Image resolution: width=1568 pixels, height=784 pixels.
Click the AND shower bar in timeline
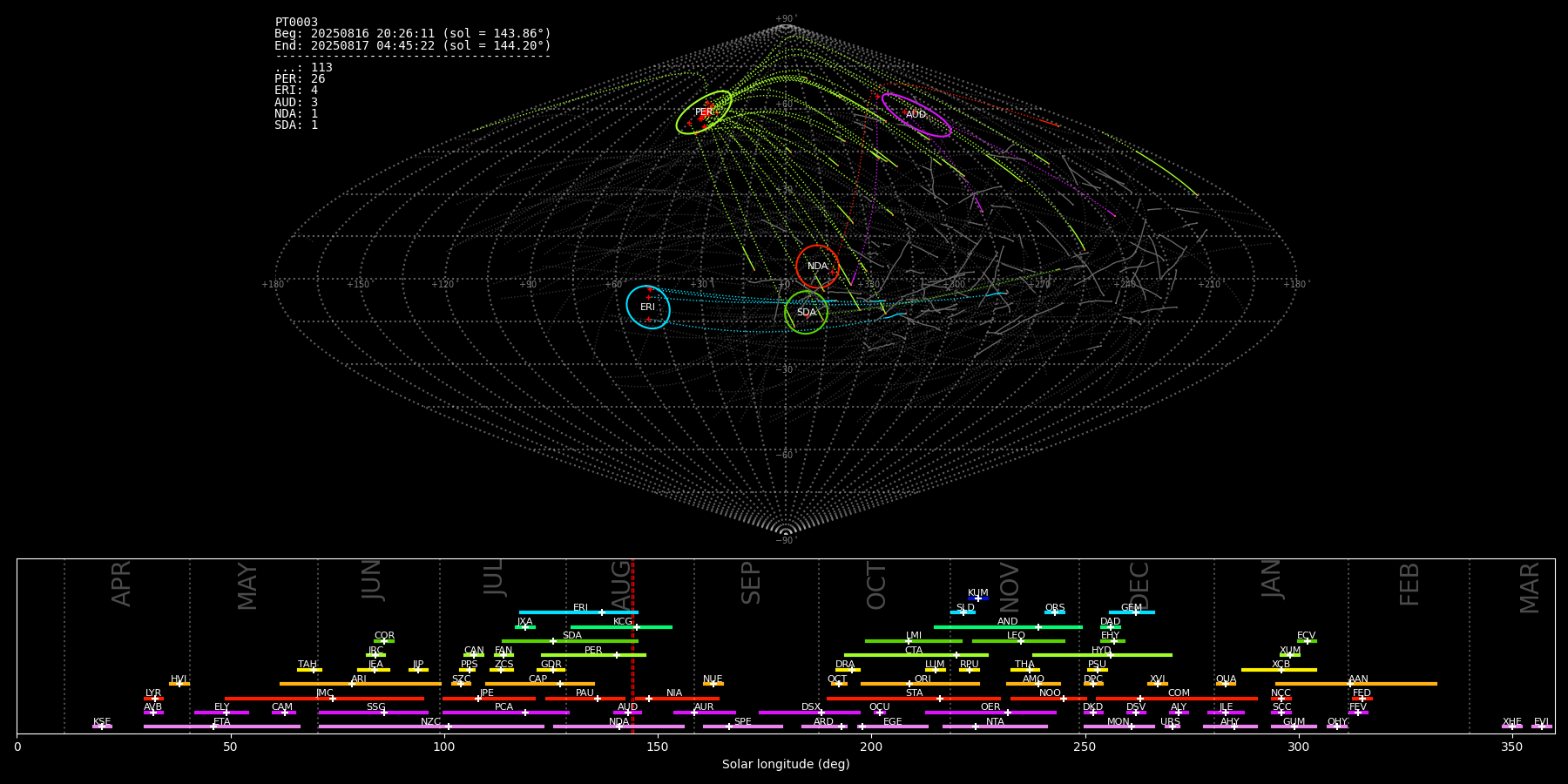click(x=1008, y=626)
